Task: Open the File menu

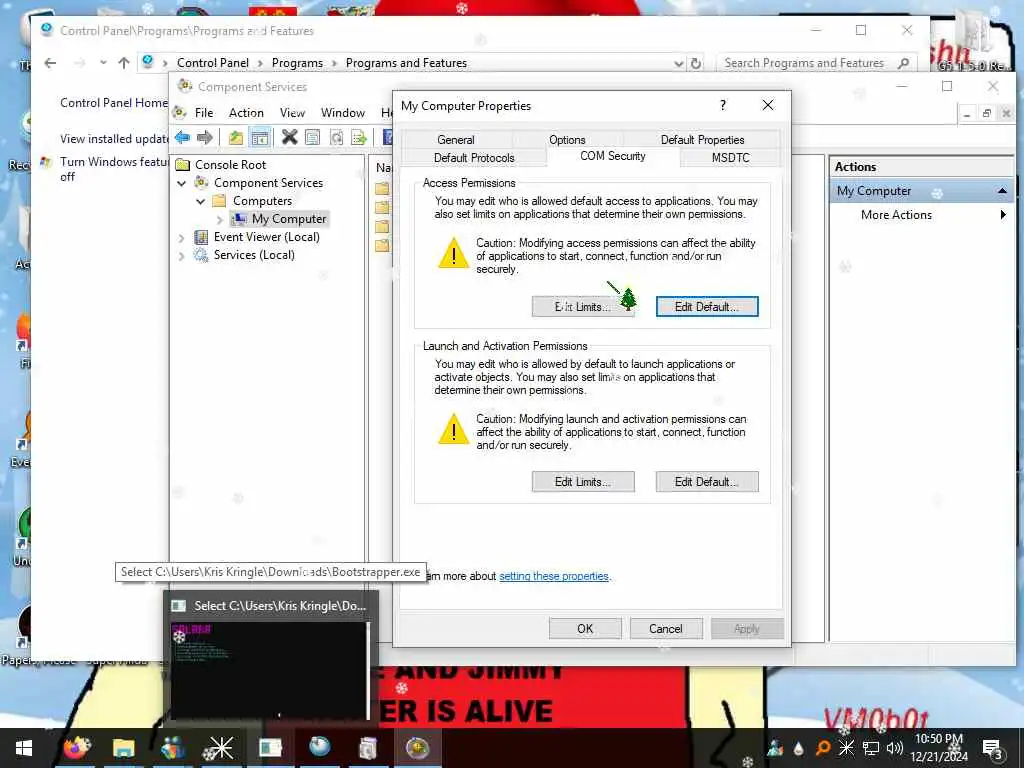Action: [x=204, y=113]
